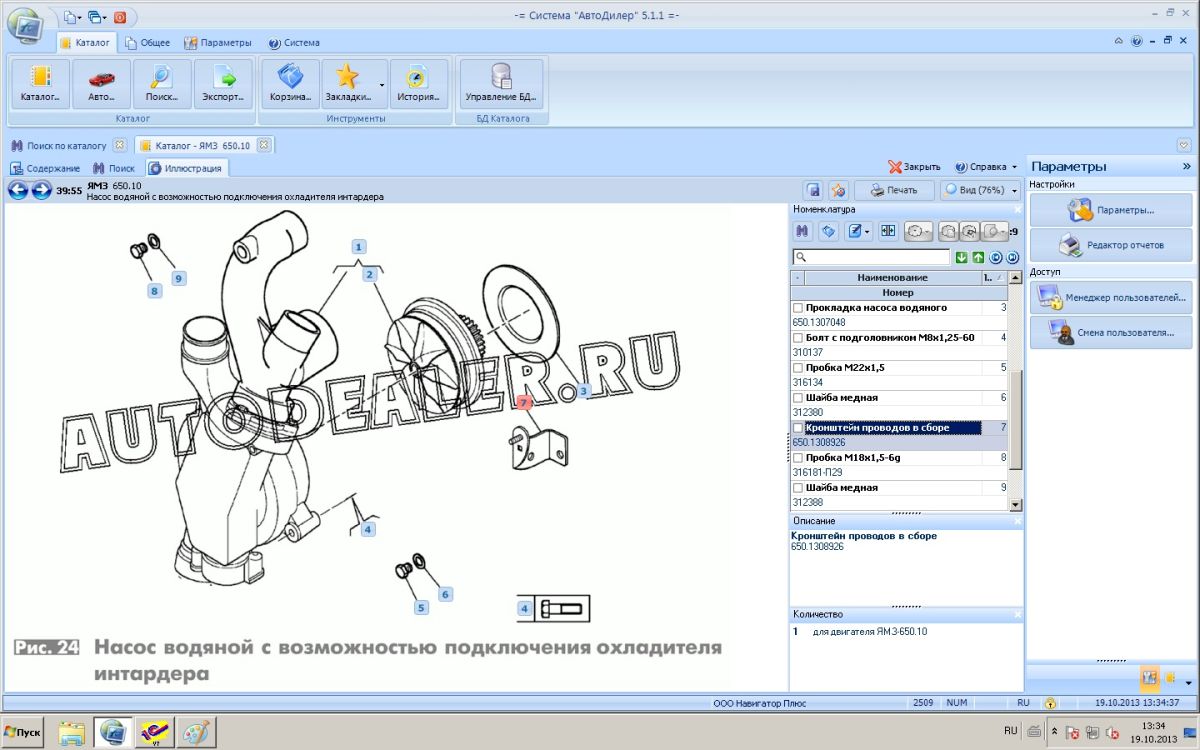This screenshot has height=750, width=1200.
Task: Switch to the Общее ribbon tab
Action: [x=147, y=43]
